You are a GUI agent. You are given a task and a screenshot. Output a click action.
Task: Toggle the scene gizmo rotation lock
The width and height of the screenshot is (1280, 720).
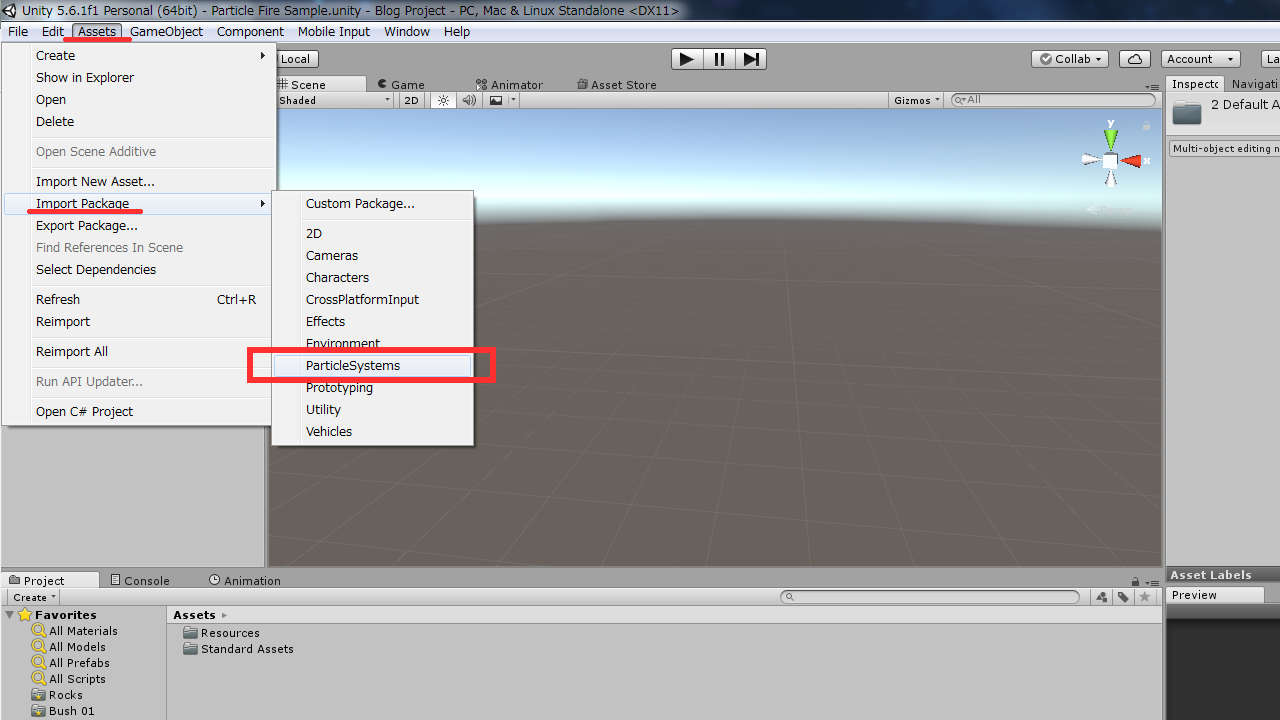pyautogui.click(x=1145, y=126)
